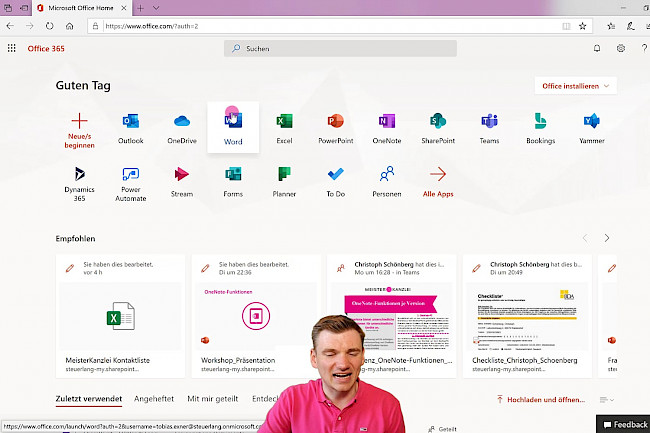
Task: Open the Stream app
Action: 182,181
